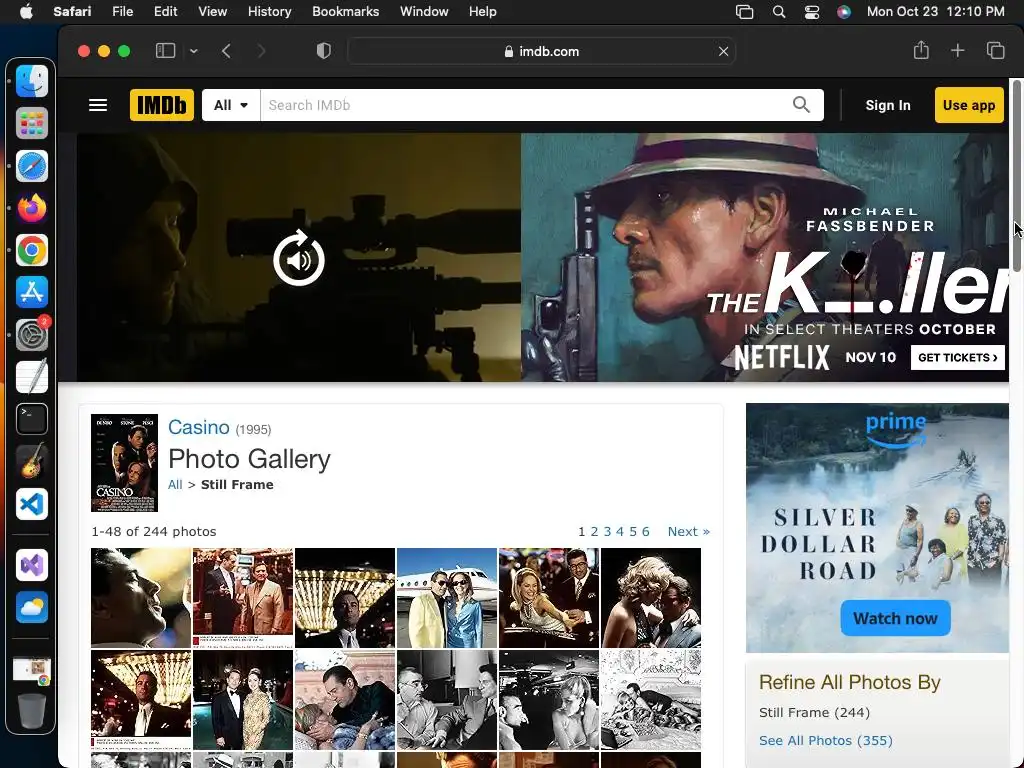The height and width of the screenshot is (768, 1024).
Task: Open the Trash in the Dock
Action: pos(32,711)
